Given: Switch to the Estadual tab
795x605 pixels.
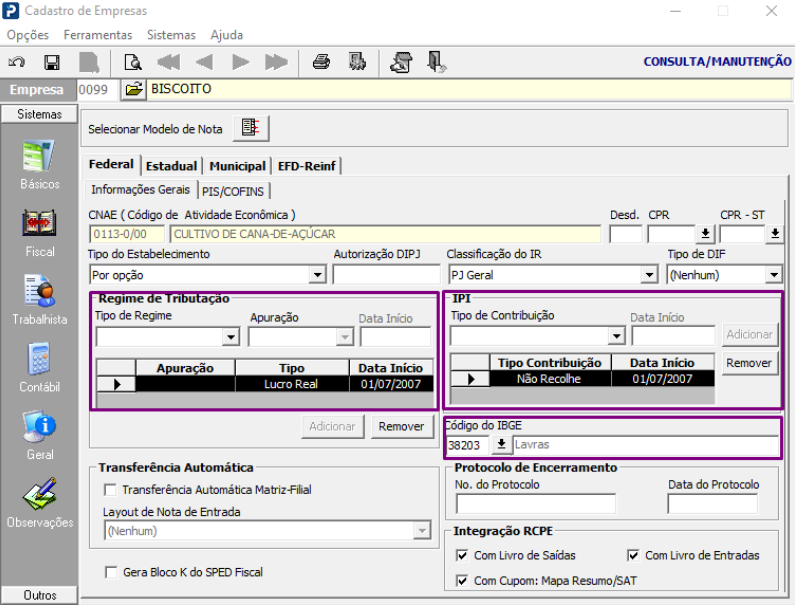Looking at the screenshot, I should point(173,166).
